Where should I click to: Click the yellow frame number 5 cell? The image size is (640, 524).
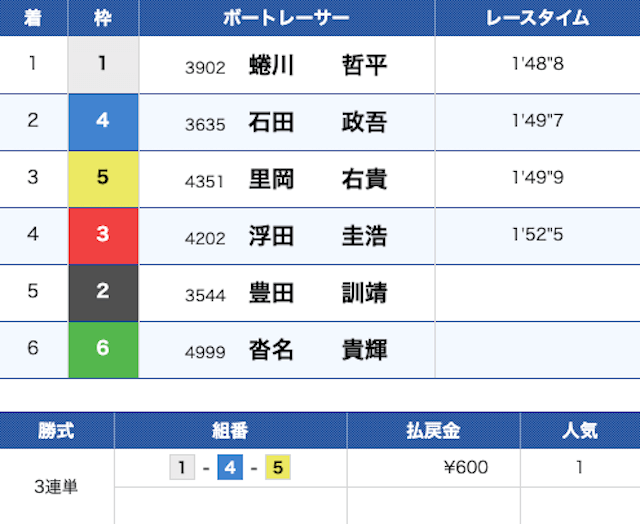[103, 179]
